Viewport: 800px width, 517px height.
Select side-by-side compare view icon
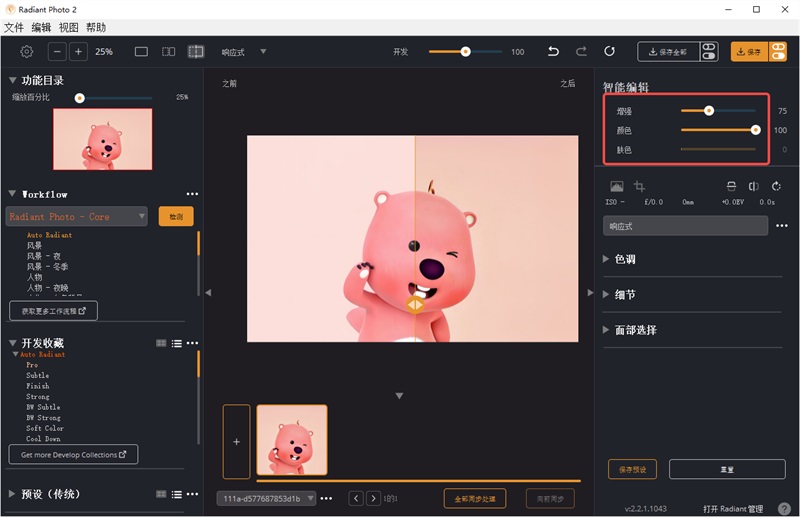pyautogui.click(x=169, y=52)
